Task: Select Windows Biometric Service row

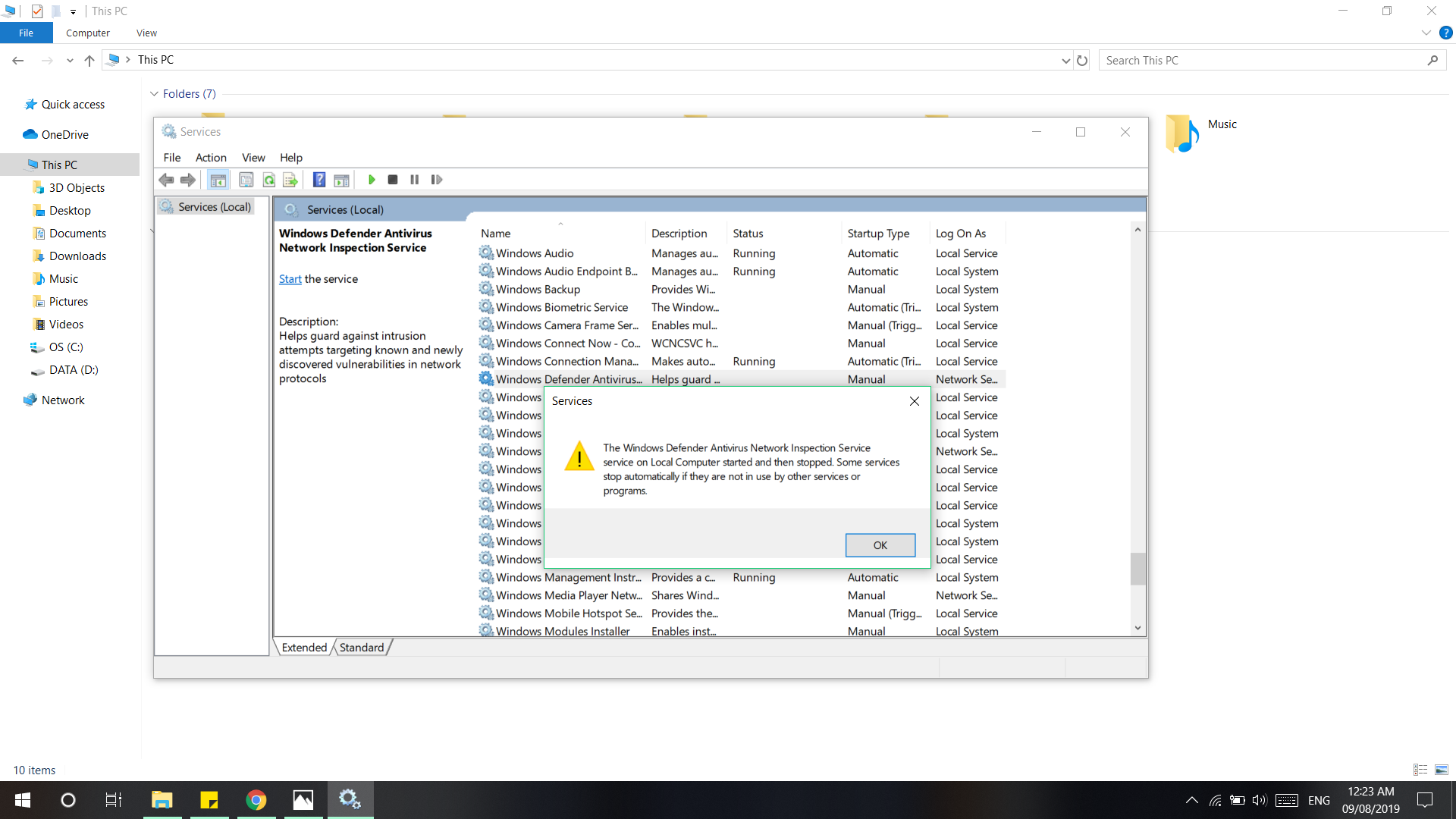Action: [742, 307]
